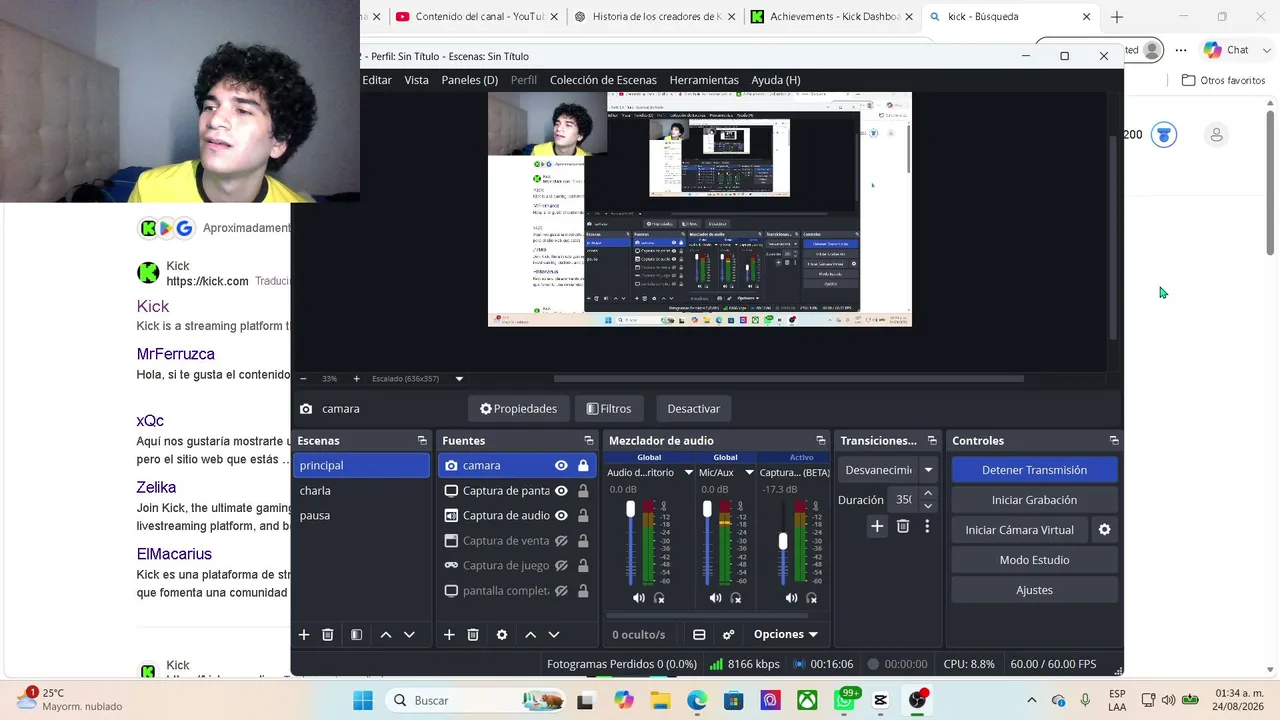
Task: Open preview scaling dropdown arrow
Action: [x=459, y=379]
